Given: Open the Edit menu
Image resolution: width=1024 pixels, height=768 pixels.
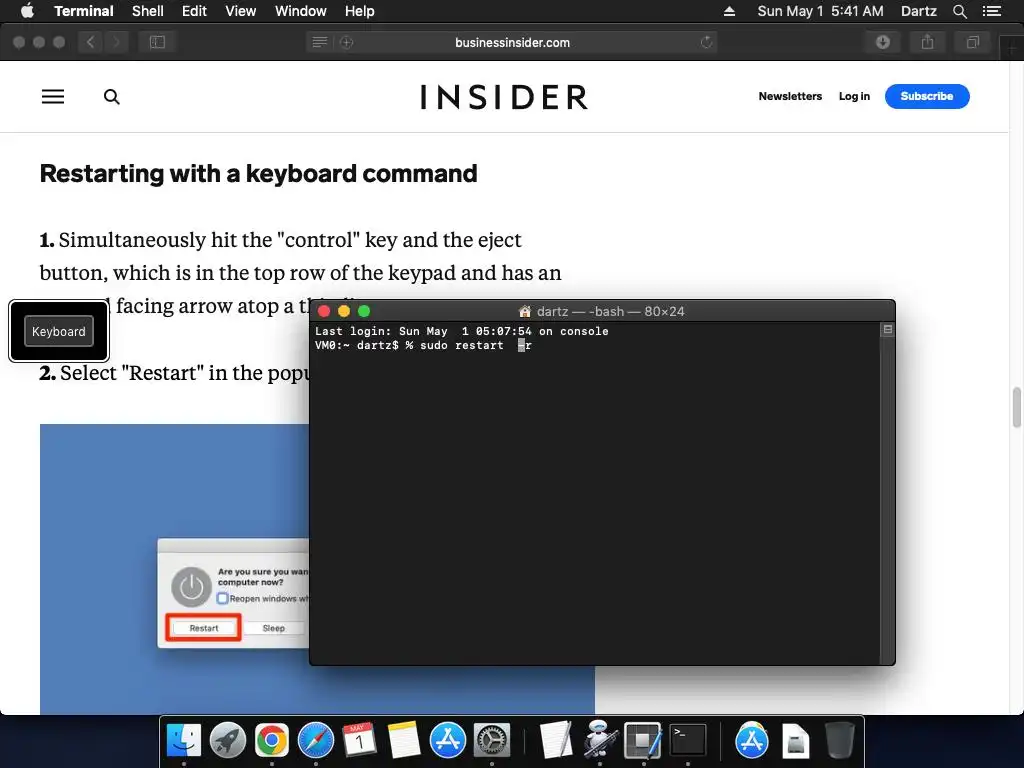Looking at the screenshot, I should 194,11.
